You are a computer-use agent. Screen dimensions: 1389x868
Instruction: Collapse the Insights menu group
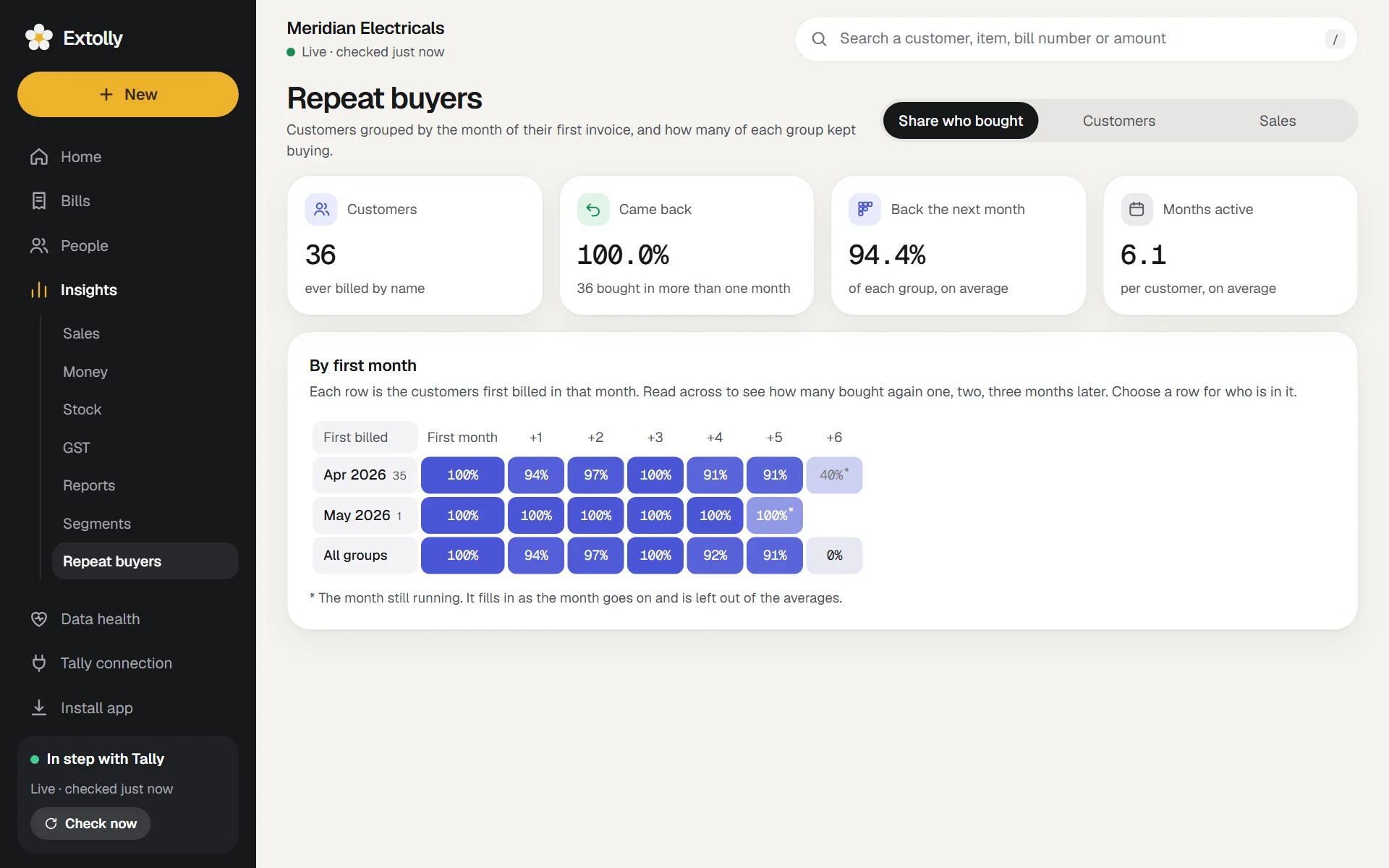[x=128, y=290]
